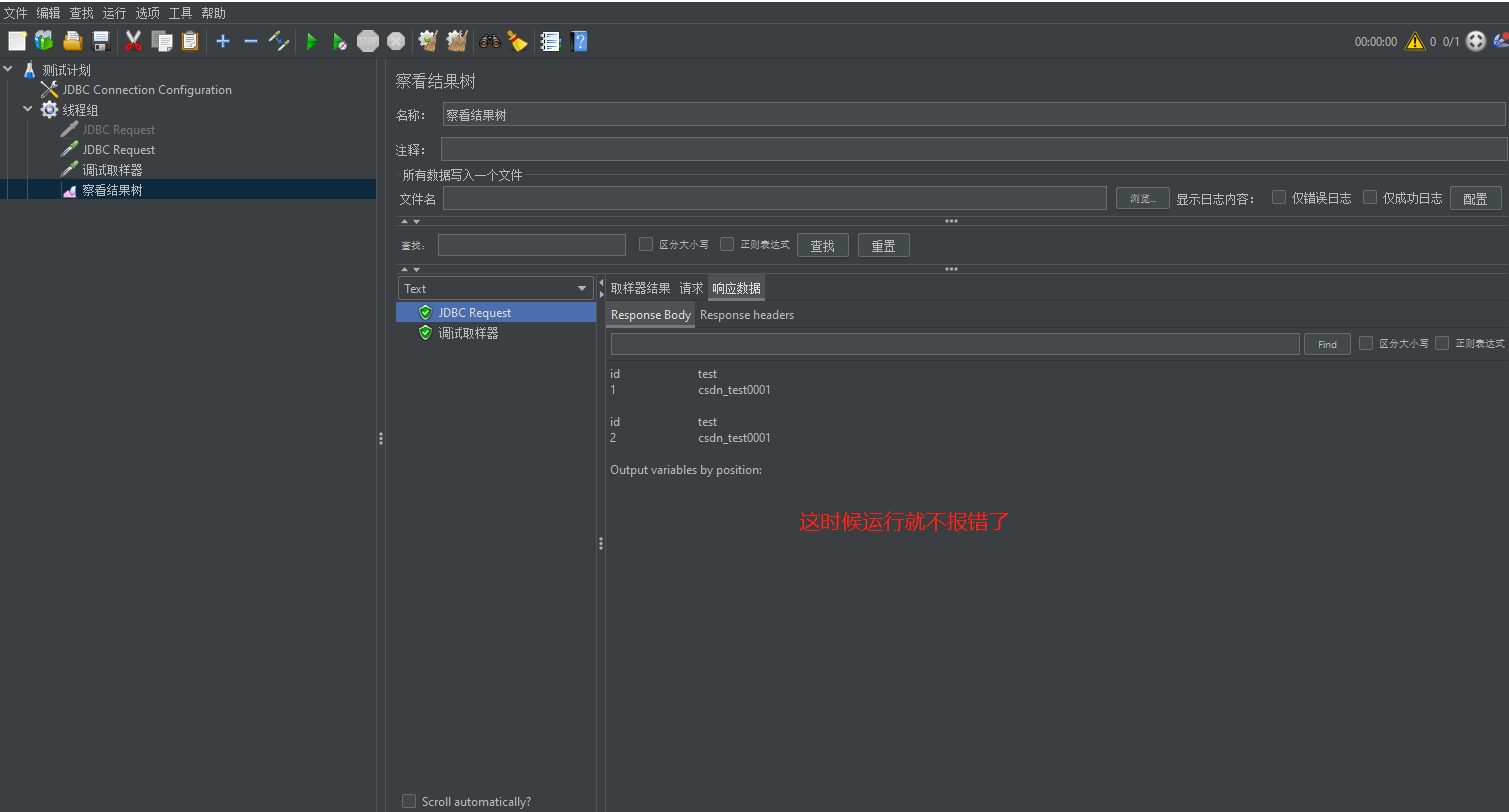
Task: Open the Templates toolbar icon
Action: click(x=44, y=41)
